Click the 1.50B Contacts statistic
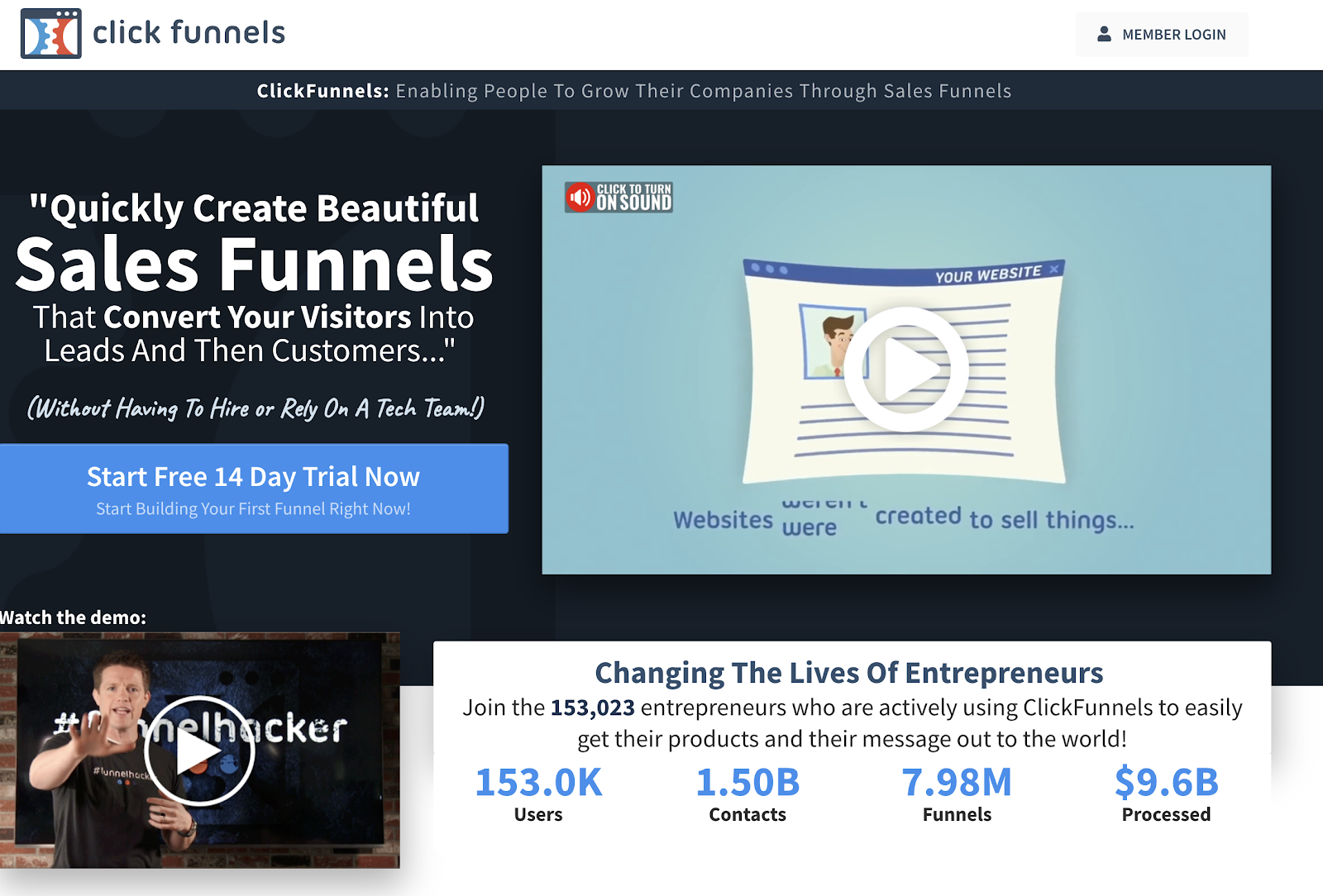Screen dimensions: 1323x896 [747, 794]
